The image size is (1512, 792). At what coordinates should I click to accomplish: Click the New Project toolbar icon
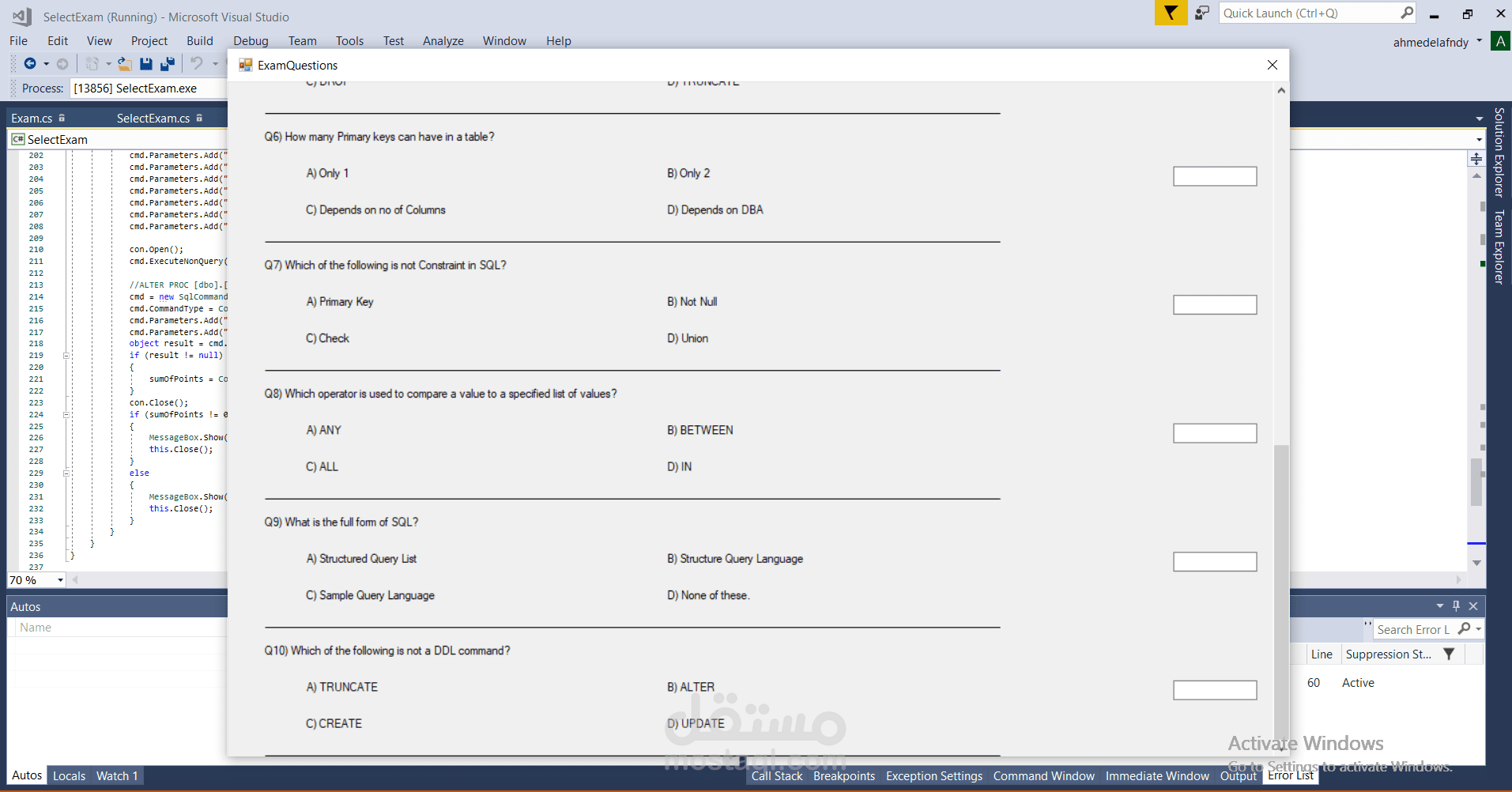(92, 63)
